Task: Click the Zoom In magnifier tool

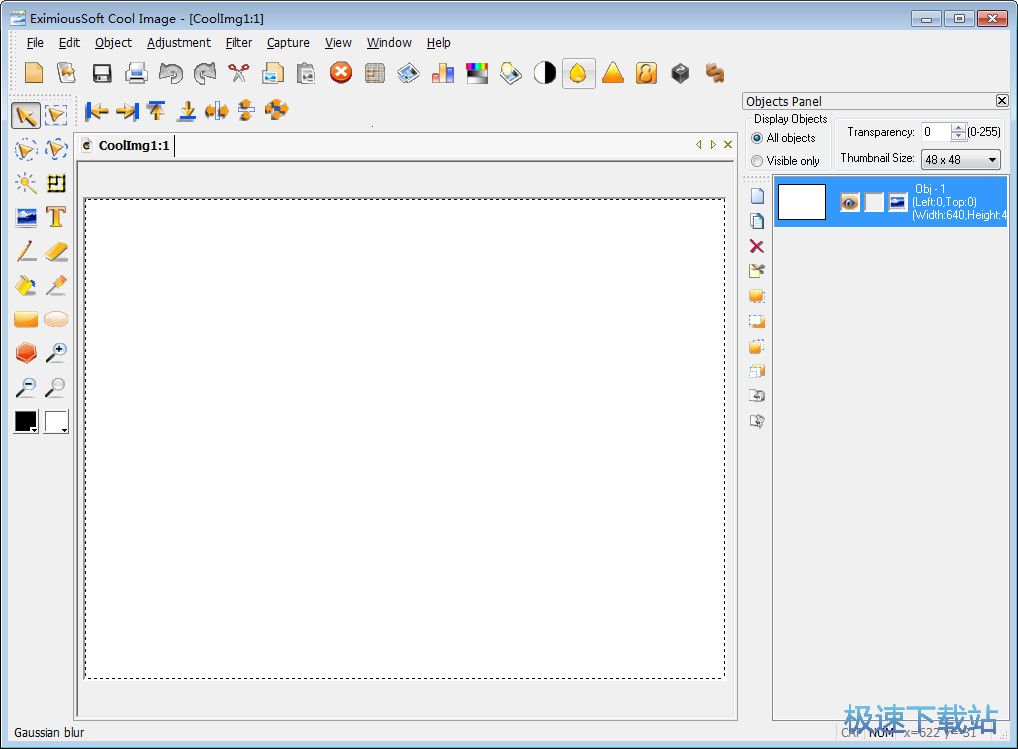Action: [56, 353]
